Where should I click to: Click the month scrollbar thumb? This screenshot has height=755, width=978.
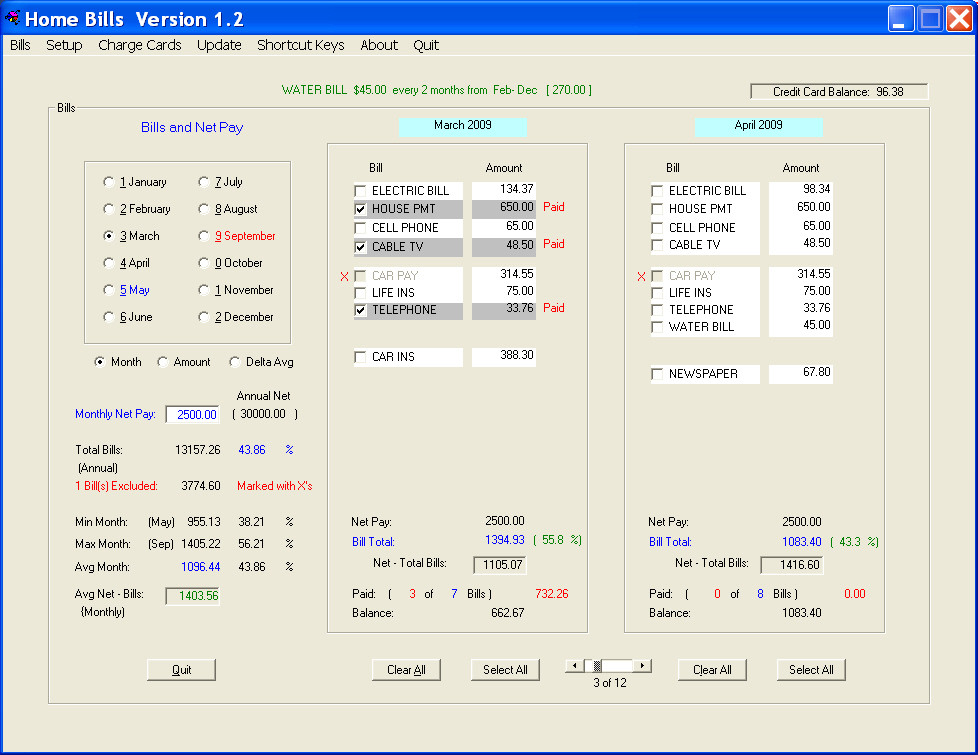pyautogui.click(x=599, y=666)
